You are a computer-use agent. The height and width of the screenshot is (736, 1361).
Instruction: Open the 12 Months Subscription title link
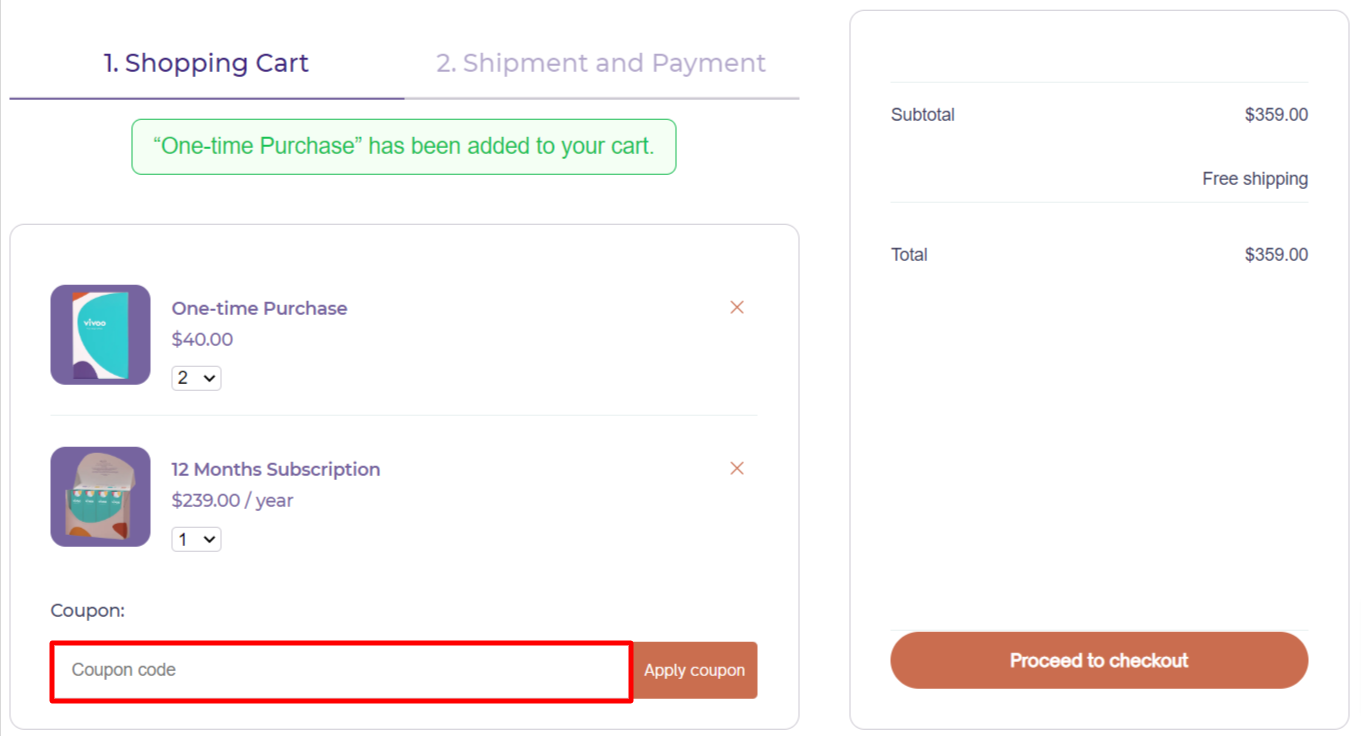(x=276, y=469)
